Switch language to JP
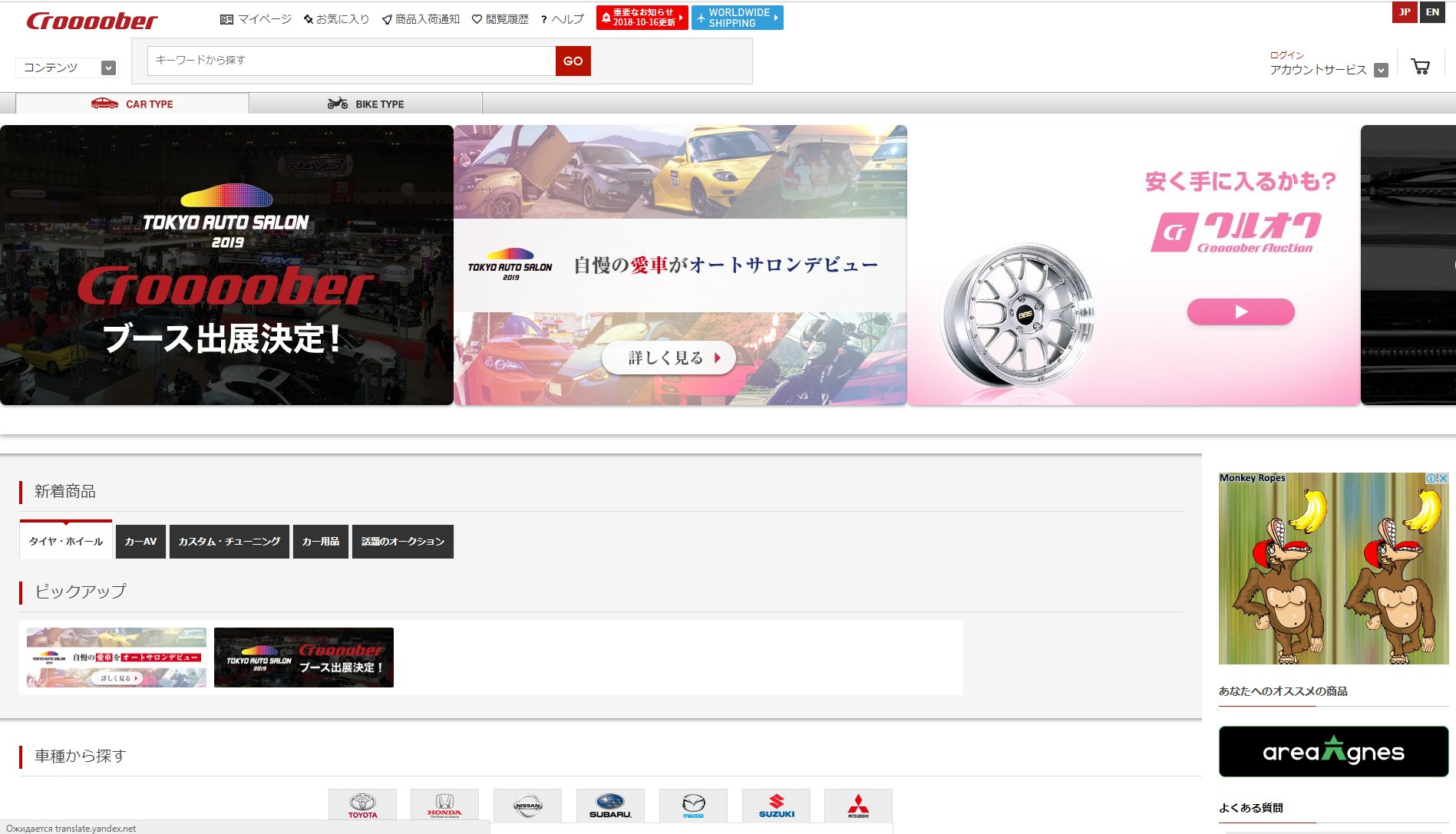The width and height of the screenshot is (1456, 834). [1405, 12]
